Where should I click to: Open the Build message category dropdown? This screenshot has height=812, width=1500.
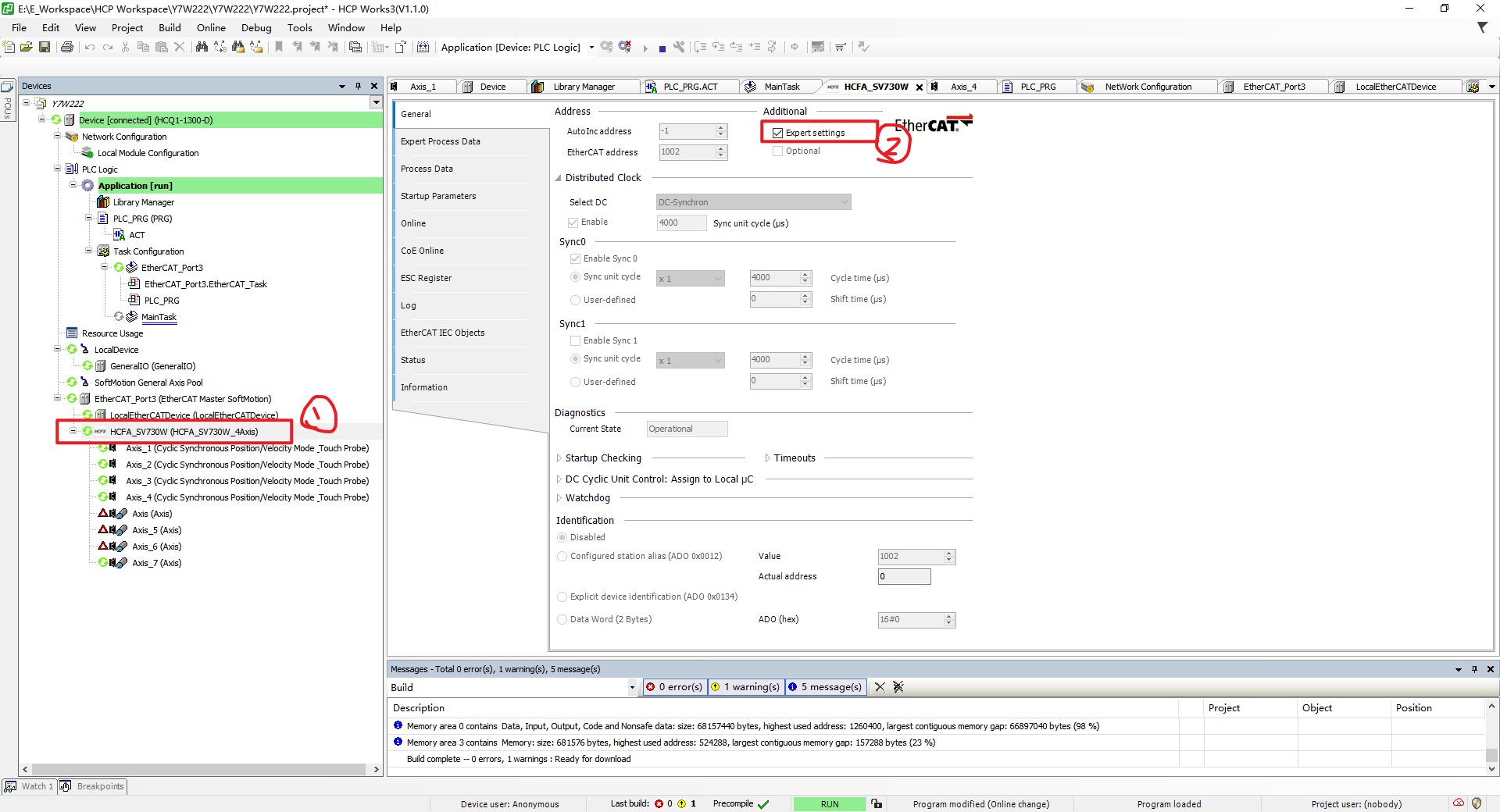coord(632,687)
